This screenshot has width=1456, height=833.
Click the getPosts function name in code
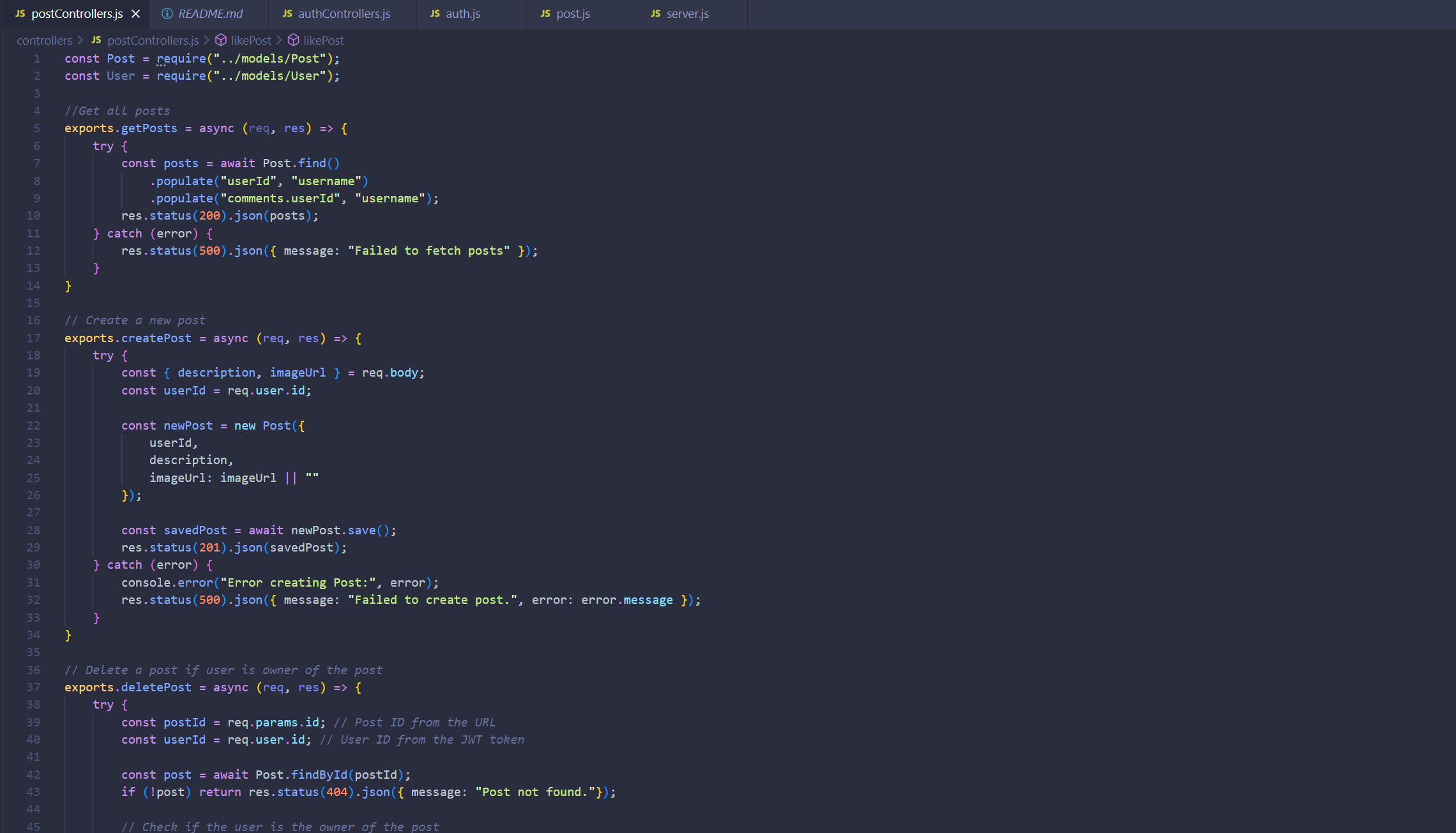click(x=149, y=128)
